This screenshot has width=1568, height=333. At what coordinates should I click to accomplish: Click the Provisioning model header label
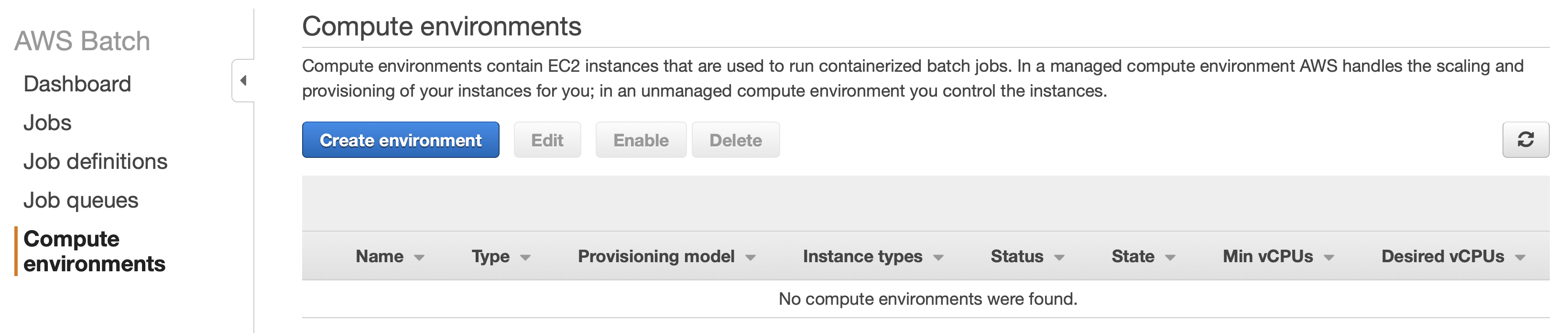pos(656,256)
